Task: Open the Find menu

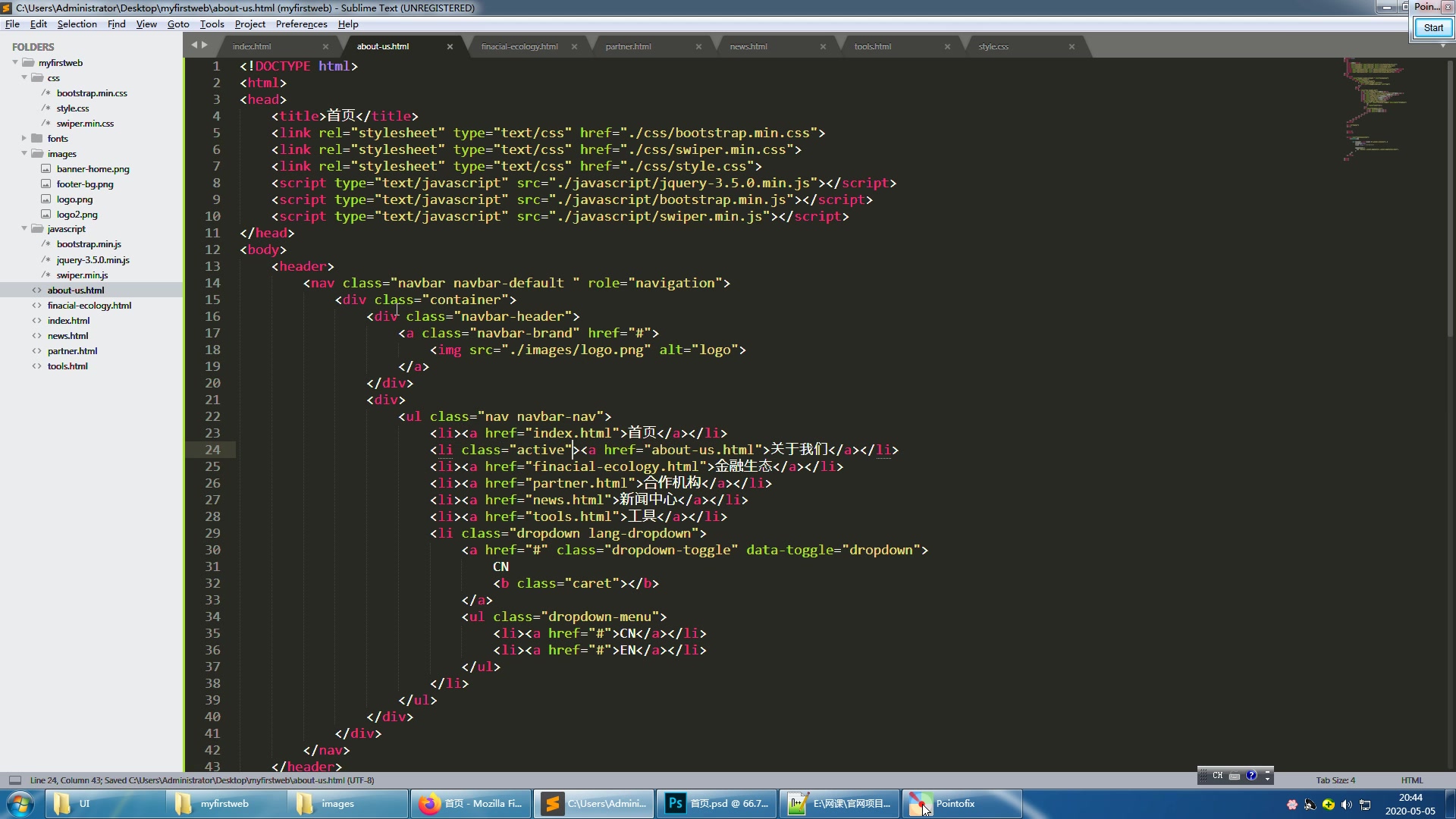Action: pyautogui.click(x=116, y=24)
